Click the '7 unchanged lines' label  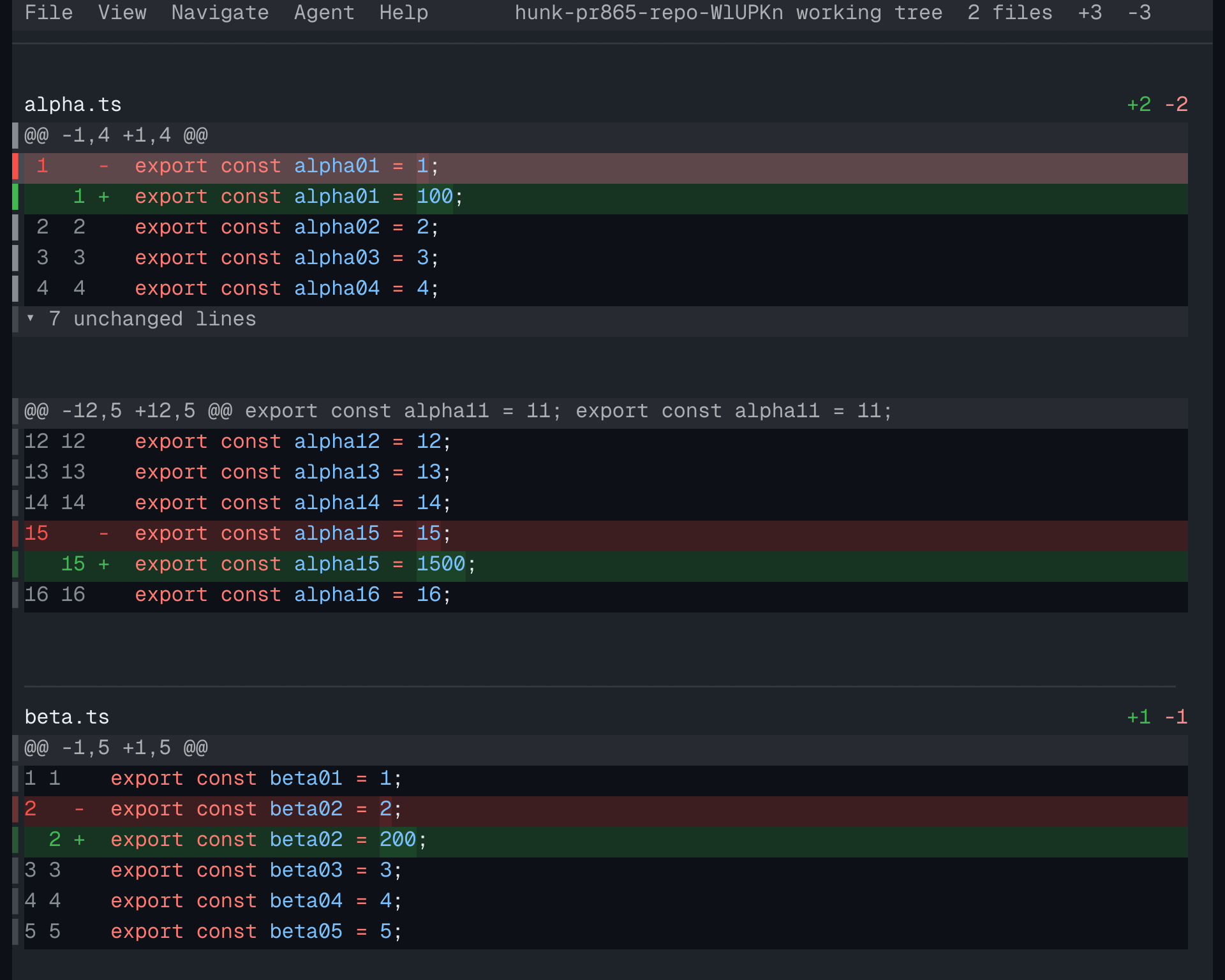(x=152, y=319)
